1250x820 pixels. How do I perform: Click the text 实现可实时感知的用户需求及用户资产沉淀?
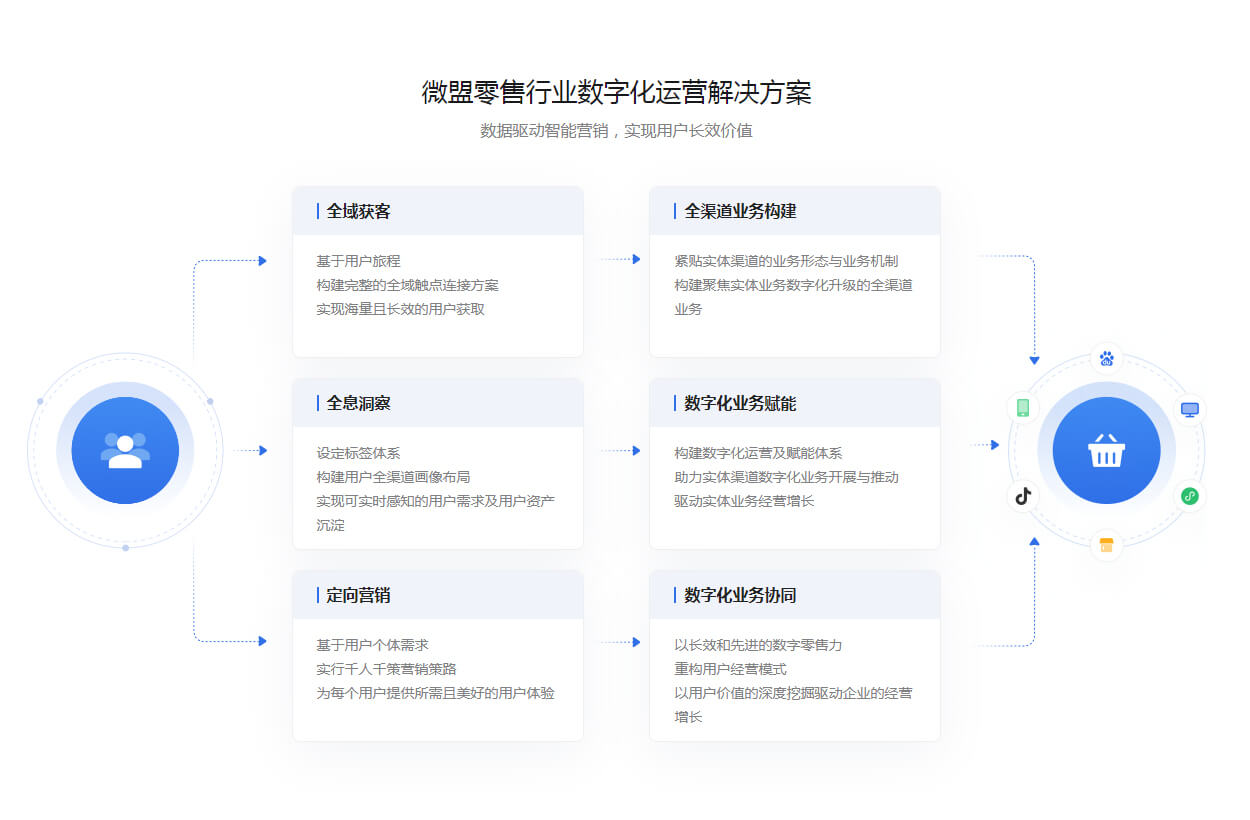pos(435,513)
